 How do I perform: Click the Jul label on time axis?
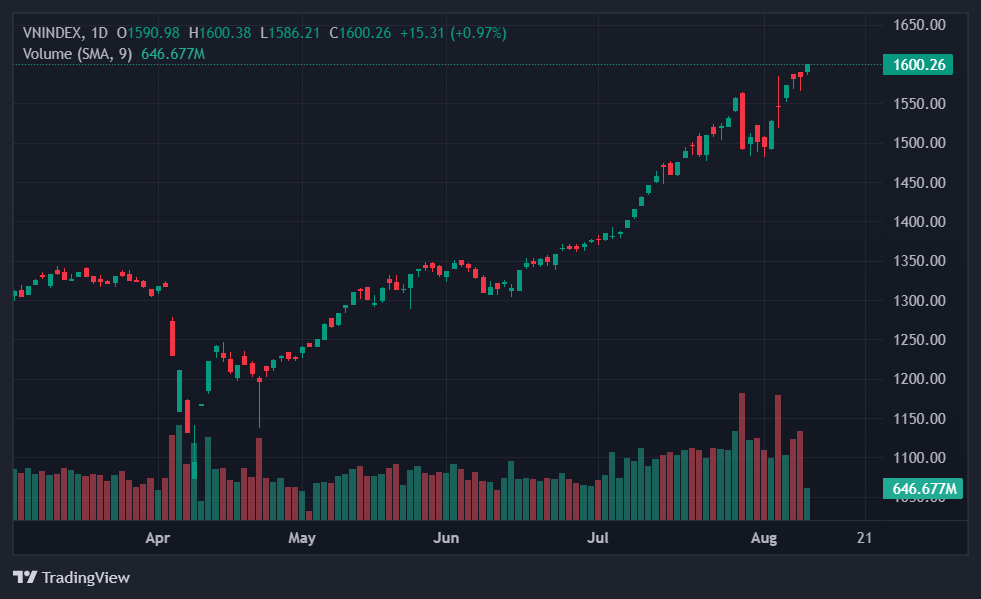click(597, 538)
